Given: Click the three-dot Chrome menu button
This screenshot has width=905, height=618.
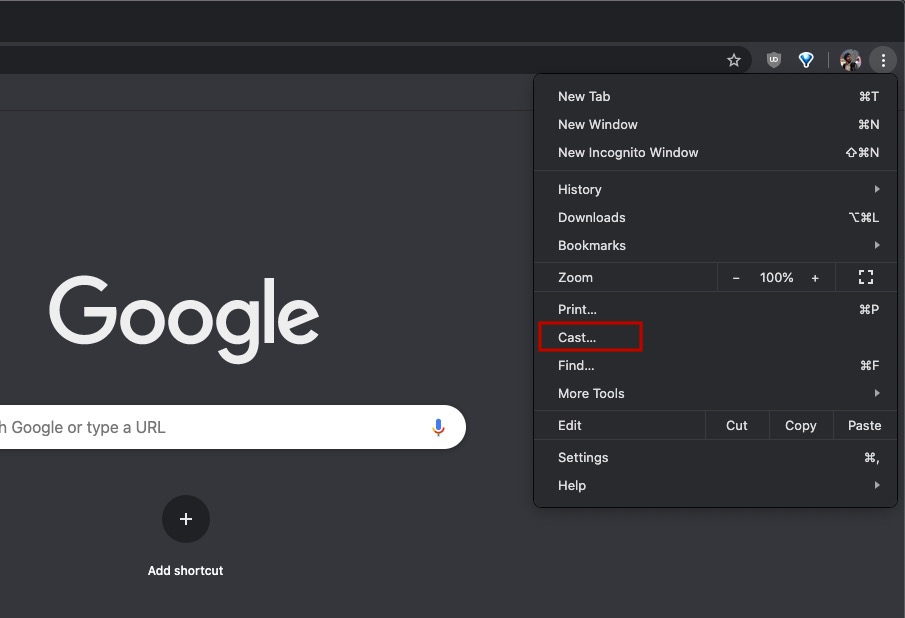Looking at the screenshot, I should [x=883, y=60].
